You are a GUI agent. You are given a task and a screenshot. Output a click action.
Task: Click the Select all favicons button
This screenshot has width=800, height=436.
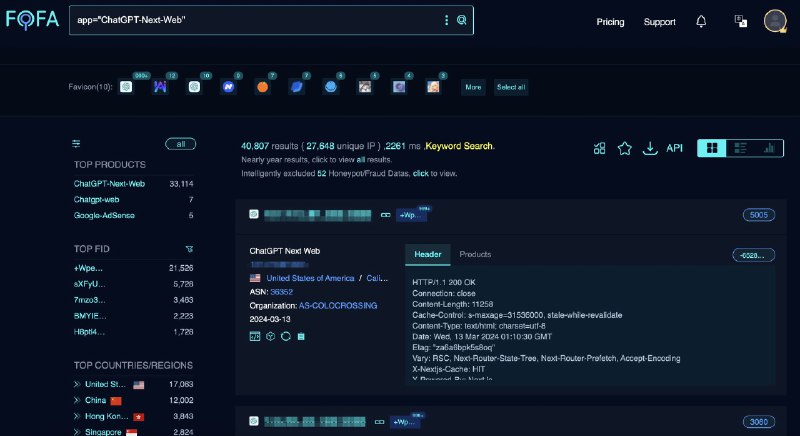tap(511, 87)
